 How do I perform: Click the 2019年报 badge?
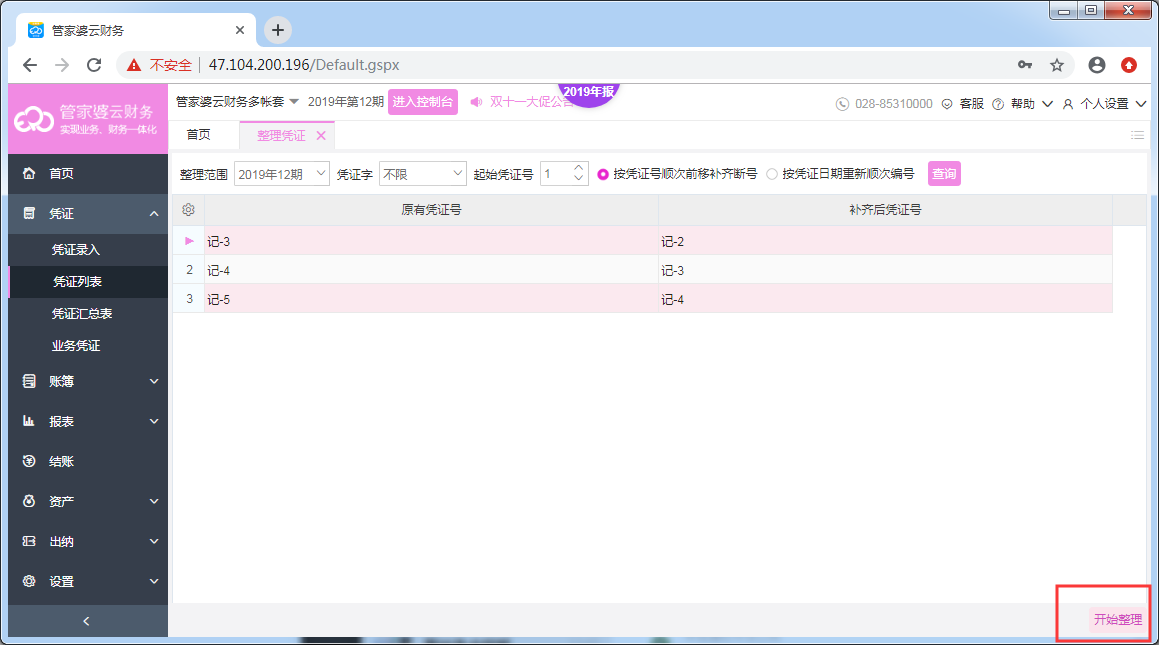coord(588,92)
